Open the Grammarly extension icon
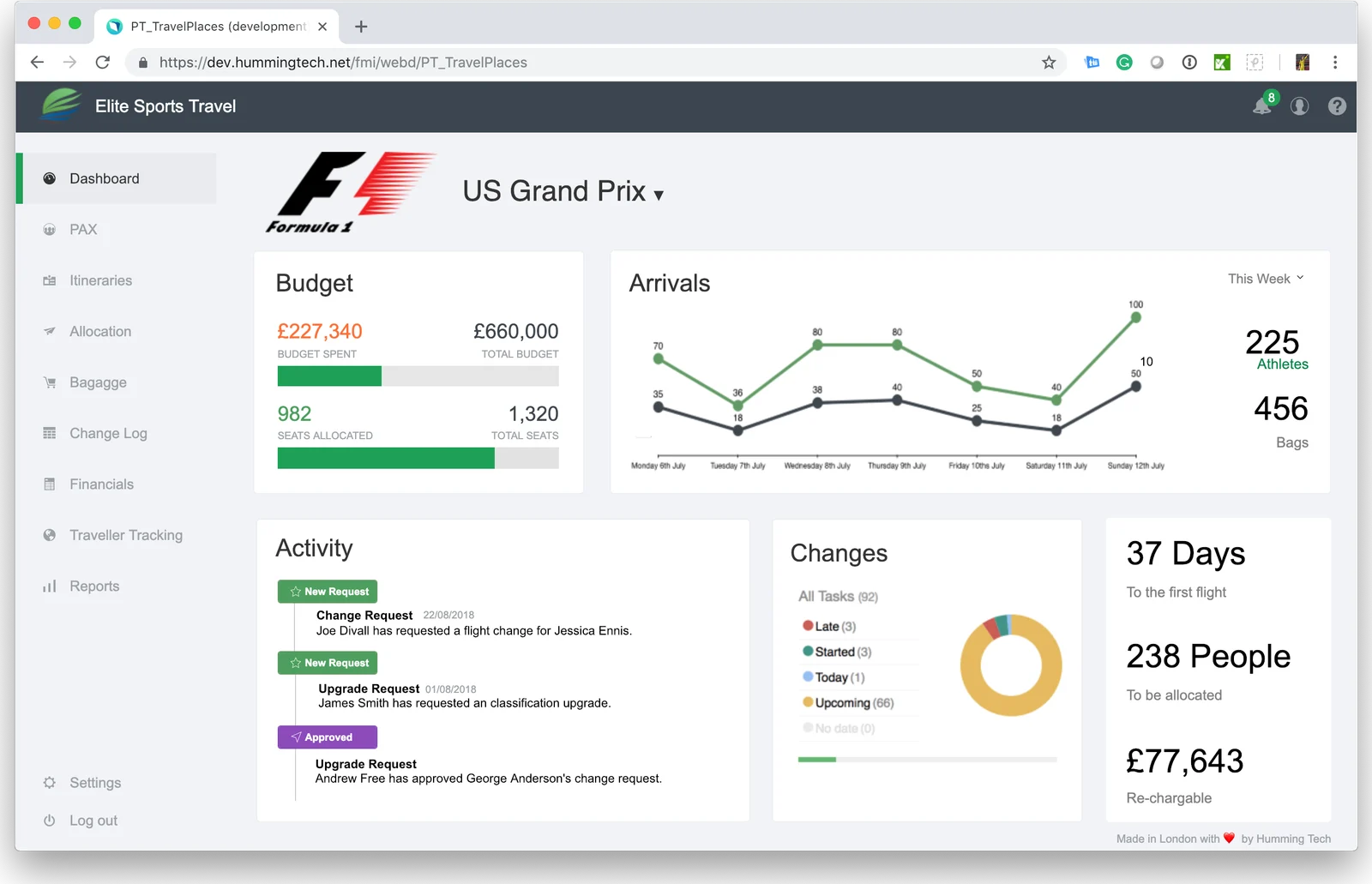This screenshot has height=884, width=1372. coord(1124,63)
